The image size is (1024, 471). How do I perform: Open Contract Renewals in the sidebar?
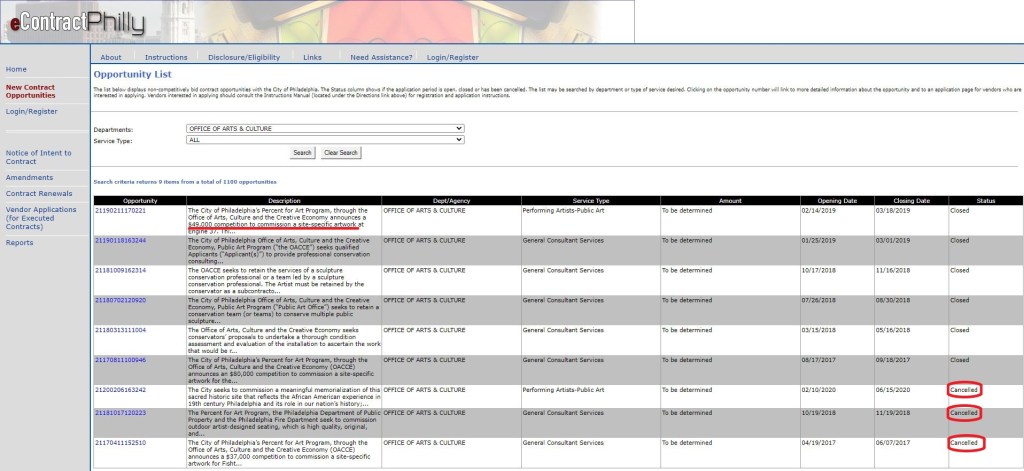pyautogui.click(x=39, y=192)
